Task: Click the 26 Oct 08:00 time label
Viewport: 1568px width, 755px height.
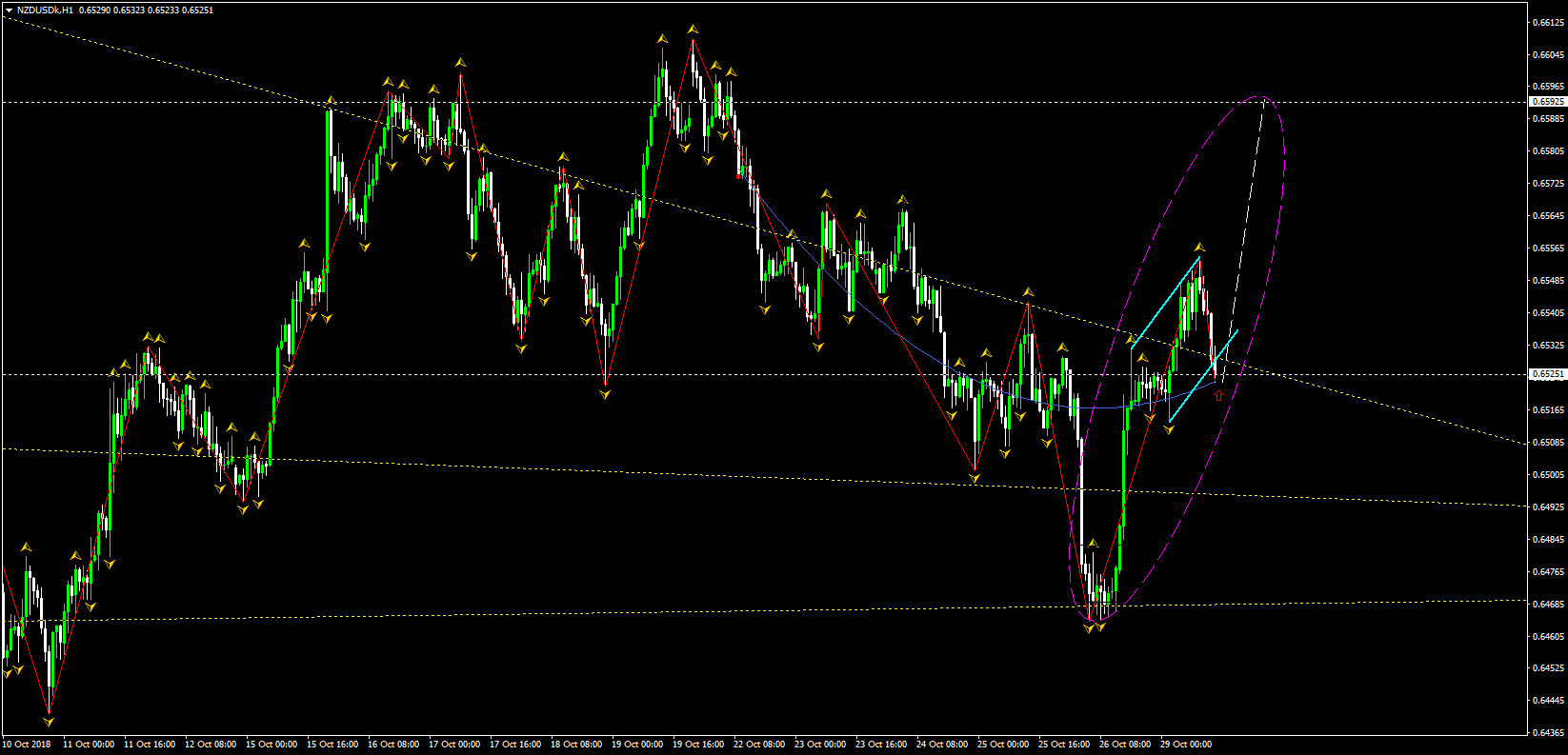Action: (x=1124, y=744)
